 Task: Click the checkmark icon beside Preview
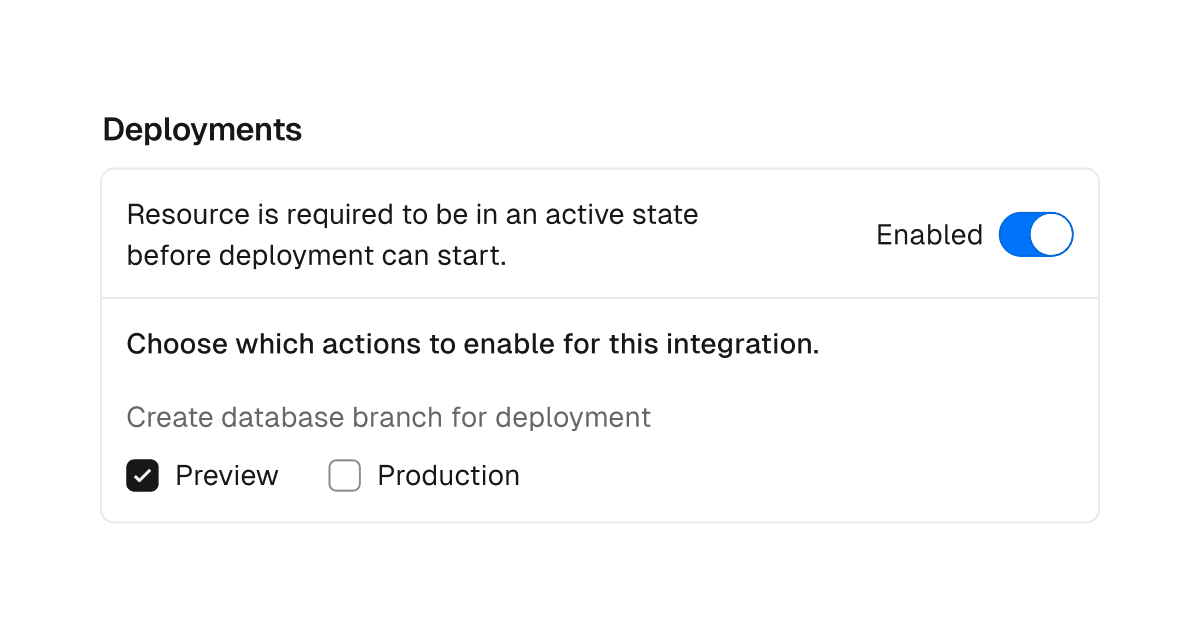pos(143,476)
